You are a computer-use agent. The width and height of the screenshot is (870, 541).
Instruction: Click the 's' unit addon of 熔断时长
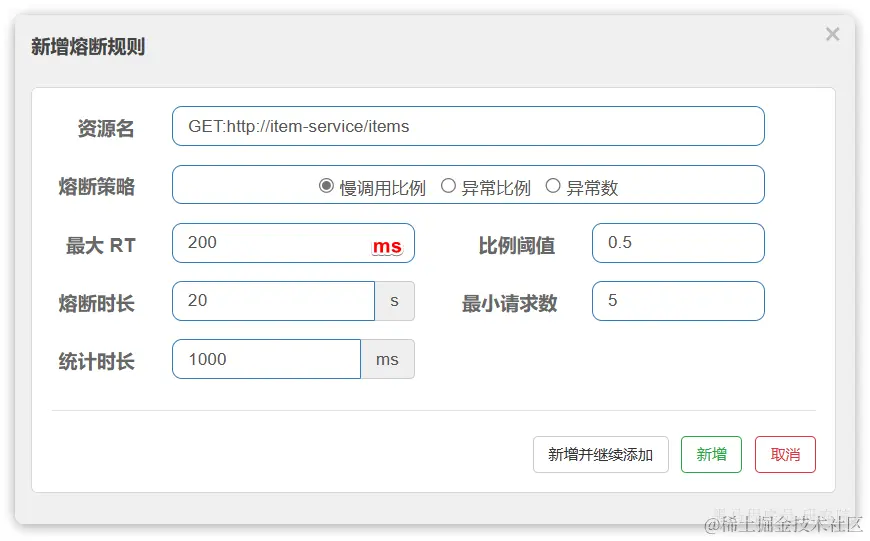coord(394,301)
